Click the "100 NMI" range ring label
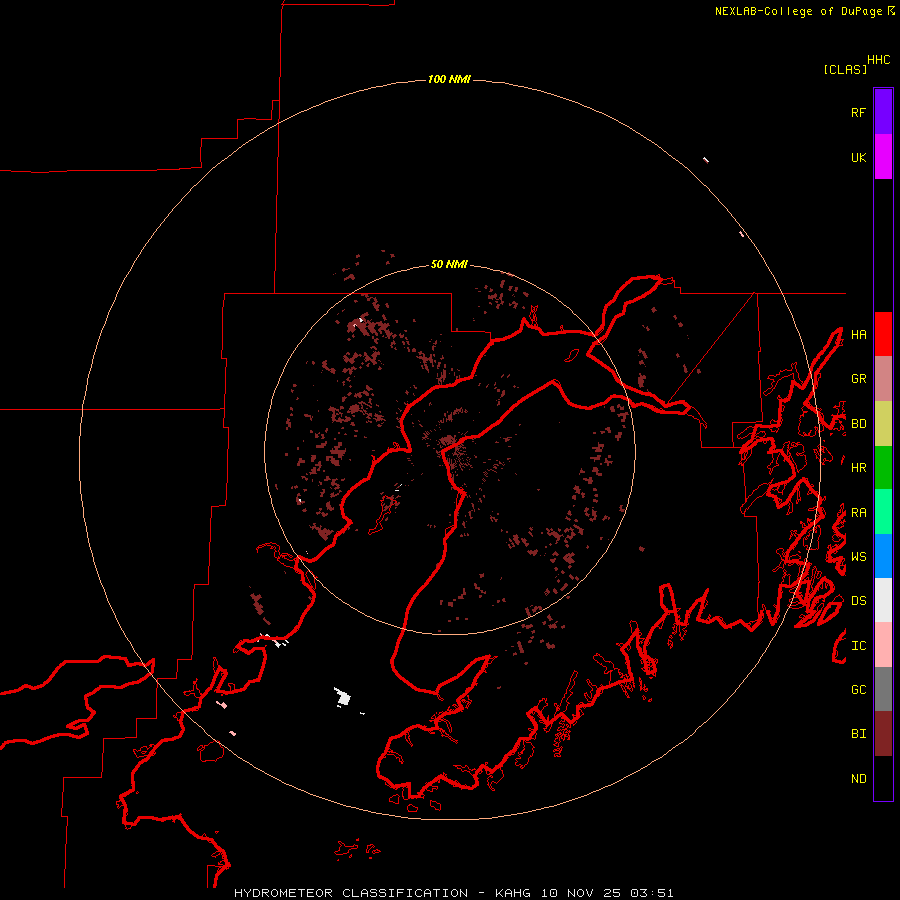The width and height of the screenshot is (900, 900). (449, 79)
